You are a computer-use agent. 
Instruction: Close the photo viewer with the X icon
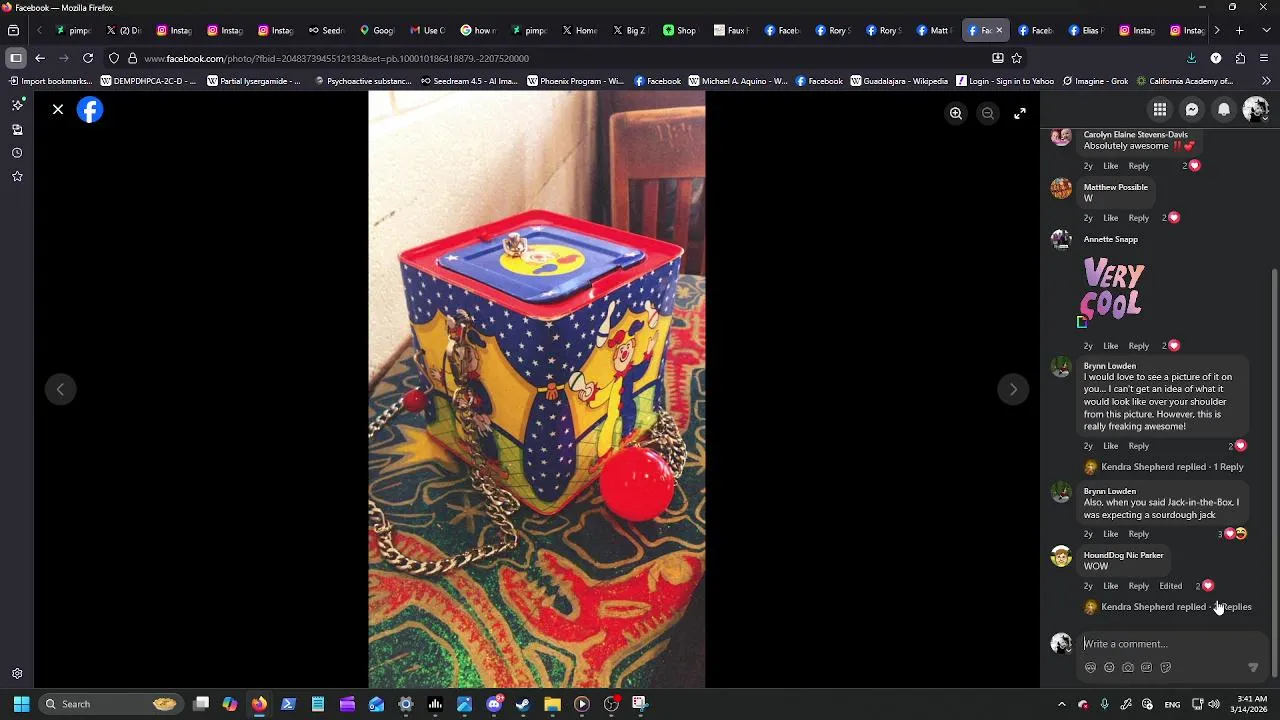[x=58, y=109]
